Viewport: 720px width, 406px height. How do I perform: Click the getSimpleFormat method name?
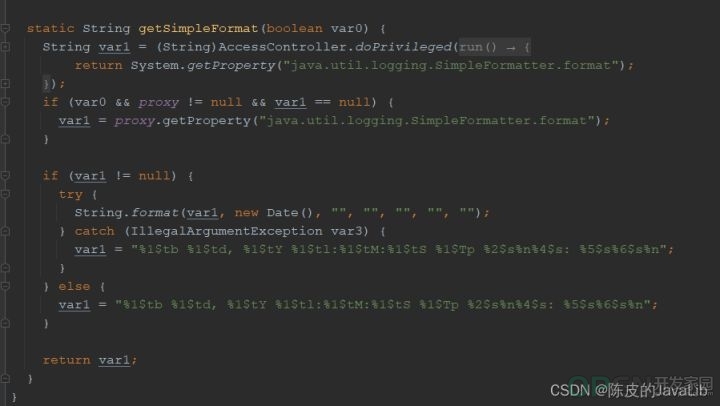click(x=198, y=28)
